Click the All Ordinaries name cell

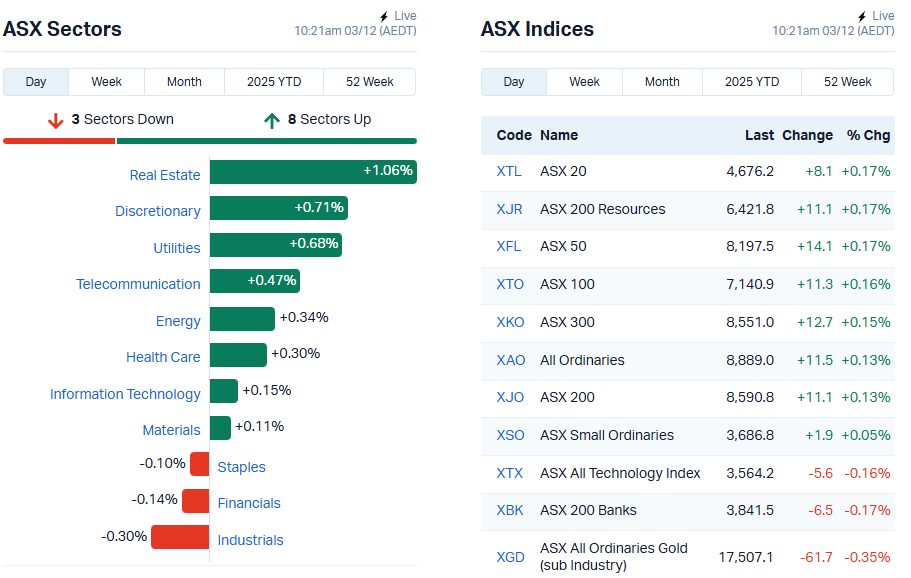coord(582,360)
